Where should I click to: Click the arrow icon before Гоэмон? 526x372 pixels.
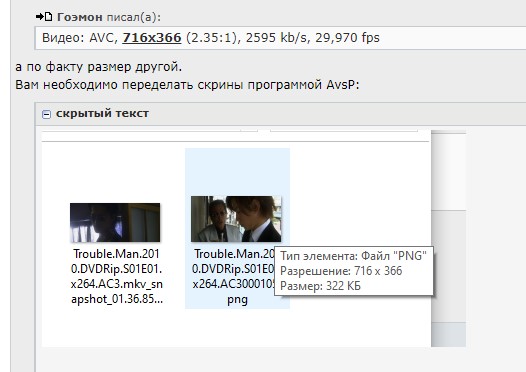(x=40, y=16)
